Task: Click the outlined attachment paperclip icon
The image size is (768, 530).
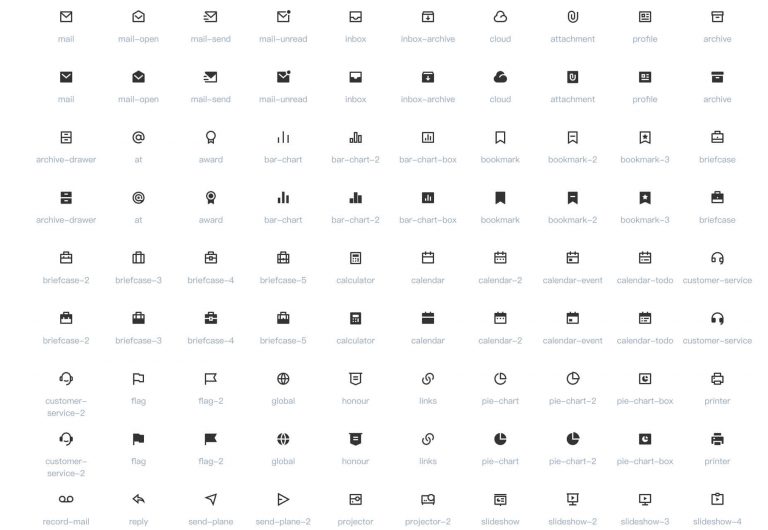Action: pos(572,17)
